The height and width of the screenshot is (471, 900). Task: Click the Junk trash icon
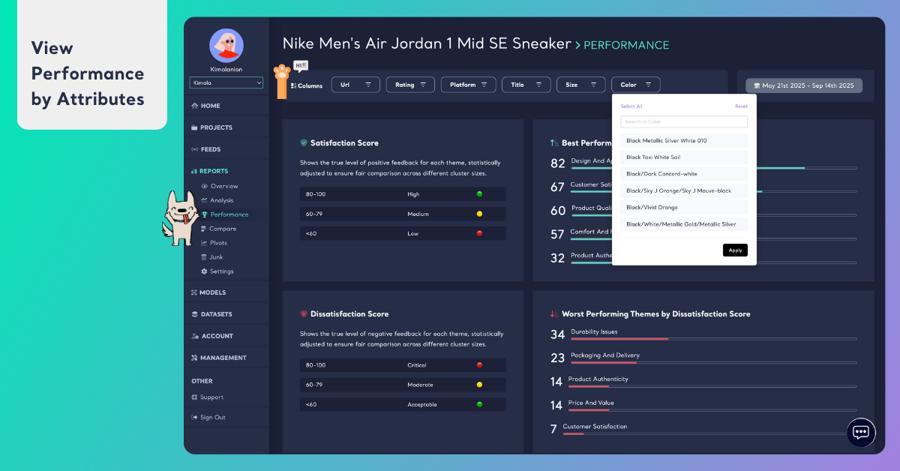point(204,257)
